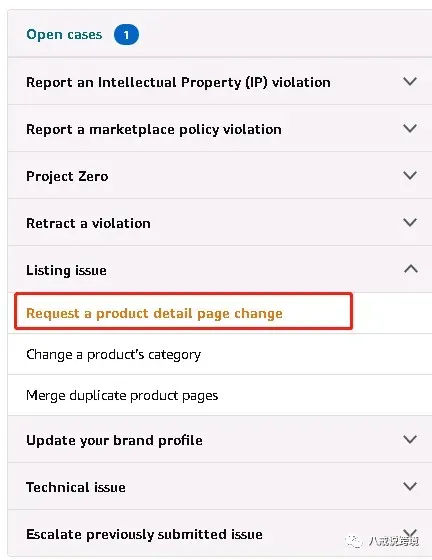Click the Listing issue heading text

66,270
